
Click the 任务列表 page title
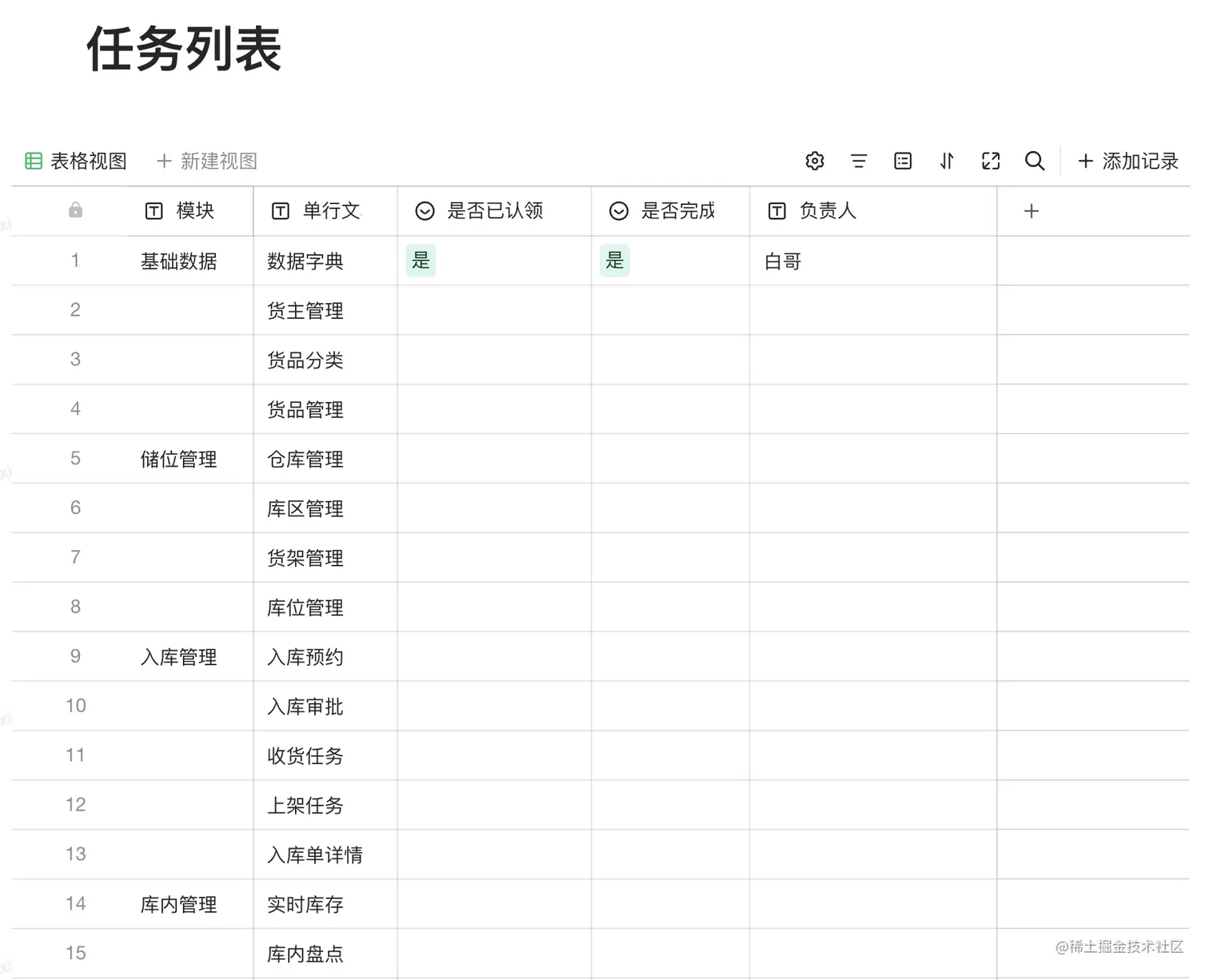point(184,49)
